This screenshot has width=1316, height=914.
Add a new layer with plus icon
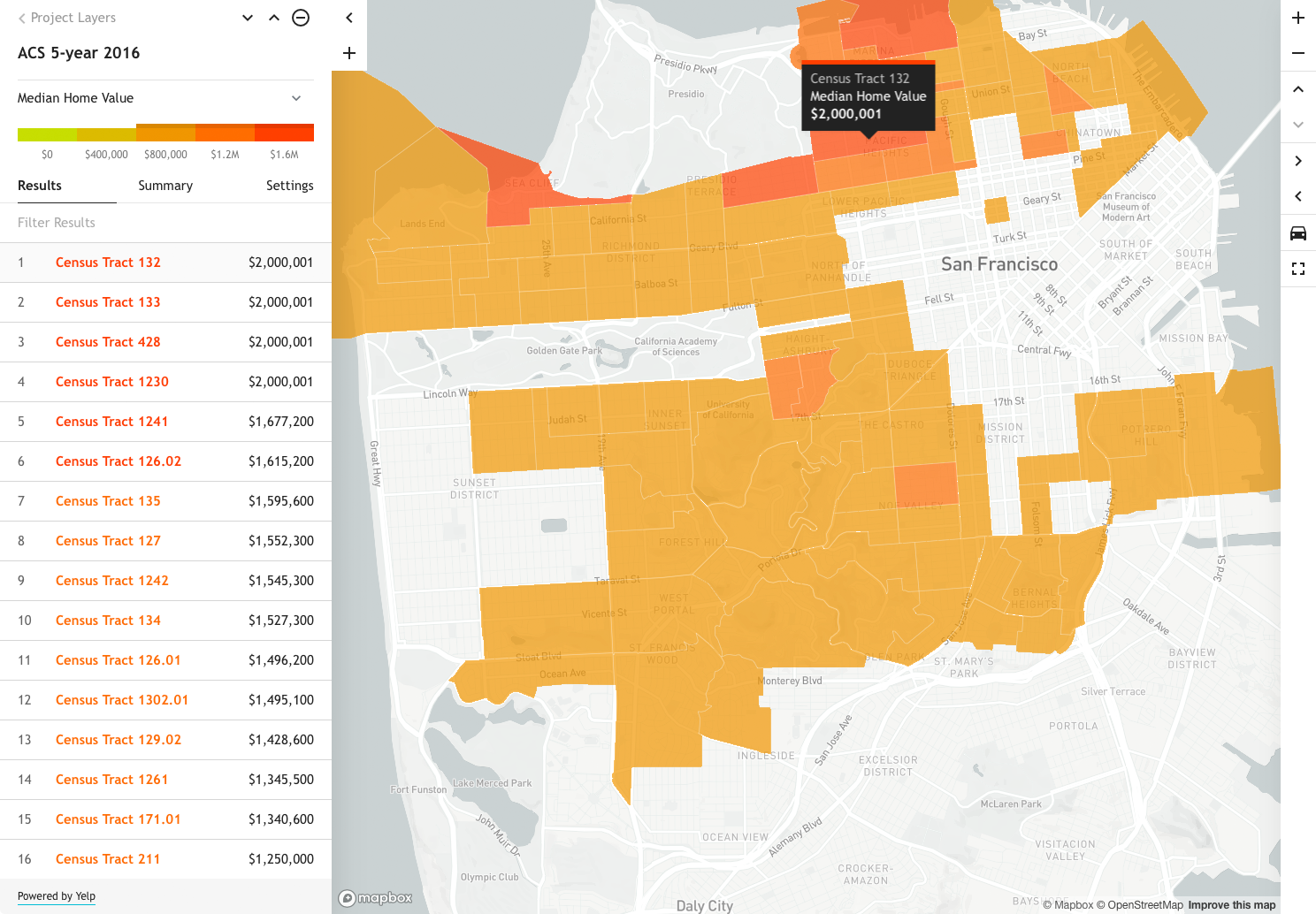coord(349,53)
